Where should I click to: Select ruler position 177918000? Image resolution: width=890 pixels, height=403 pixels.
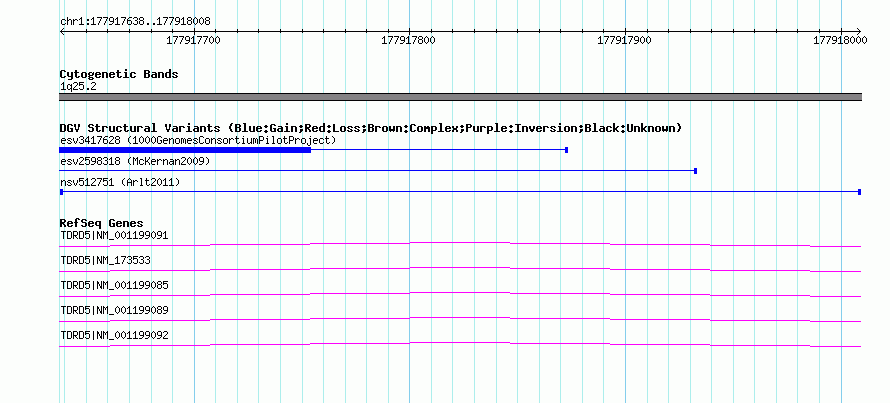tap(840, 40)
